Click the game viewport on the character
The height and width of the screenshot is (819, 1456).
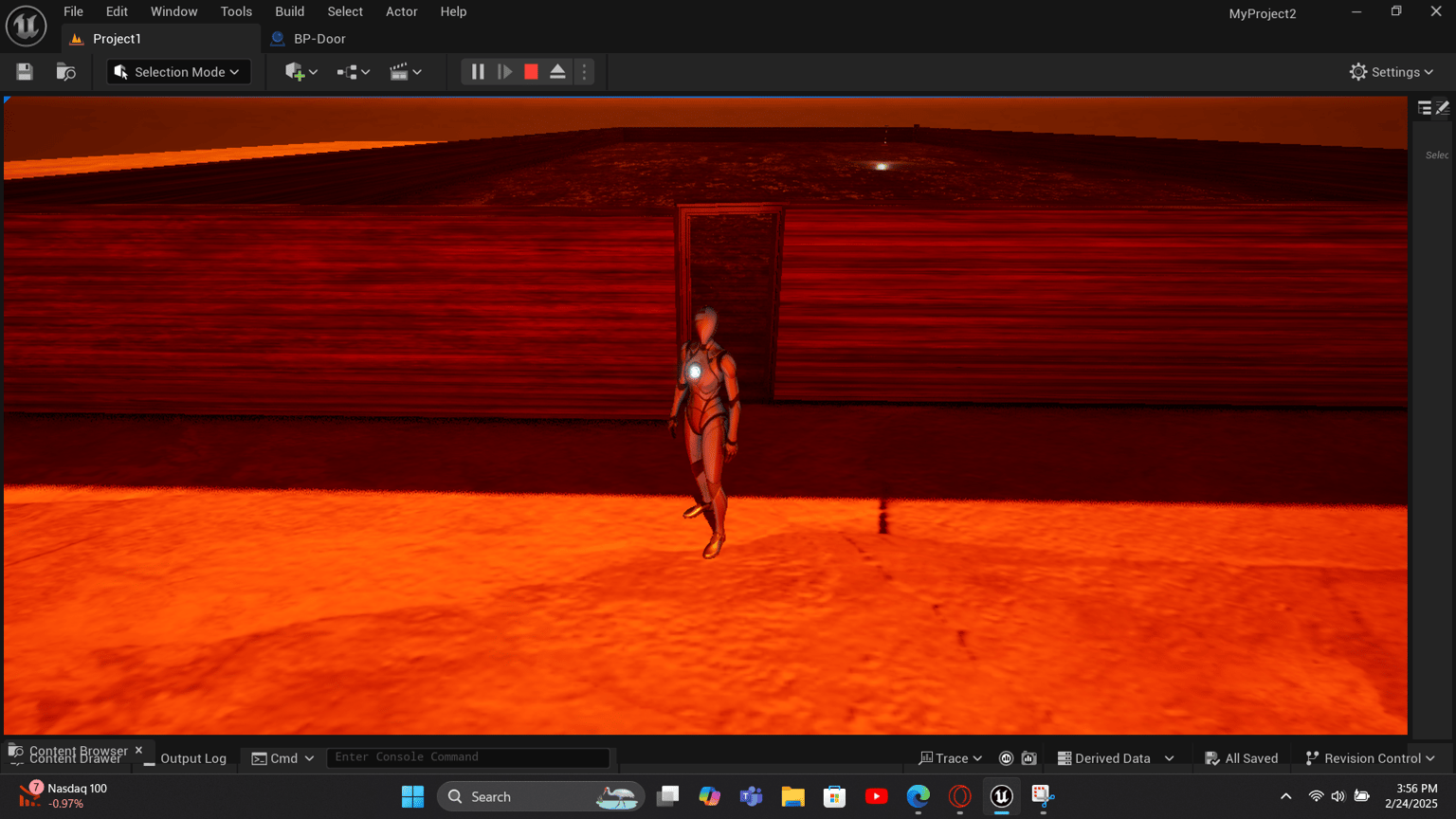click(706, 431)
